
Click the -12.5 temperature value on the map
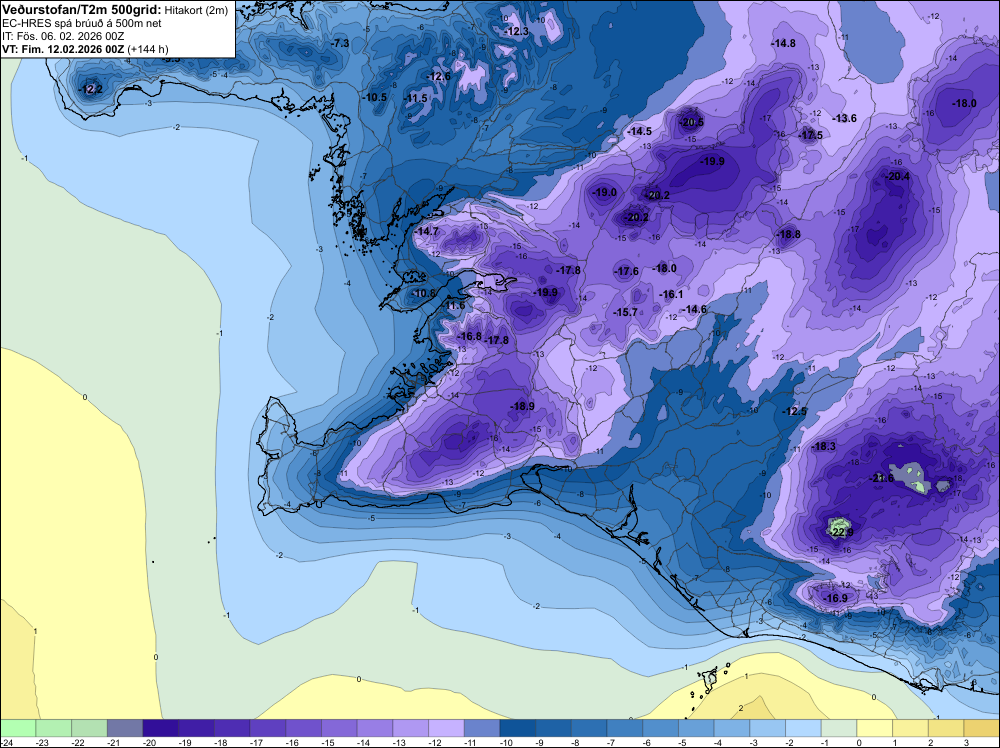[795, 411]
